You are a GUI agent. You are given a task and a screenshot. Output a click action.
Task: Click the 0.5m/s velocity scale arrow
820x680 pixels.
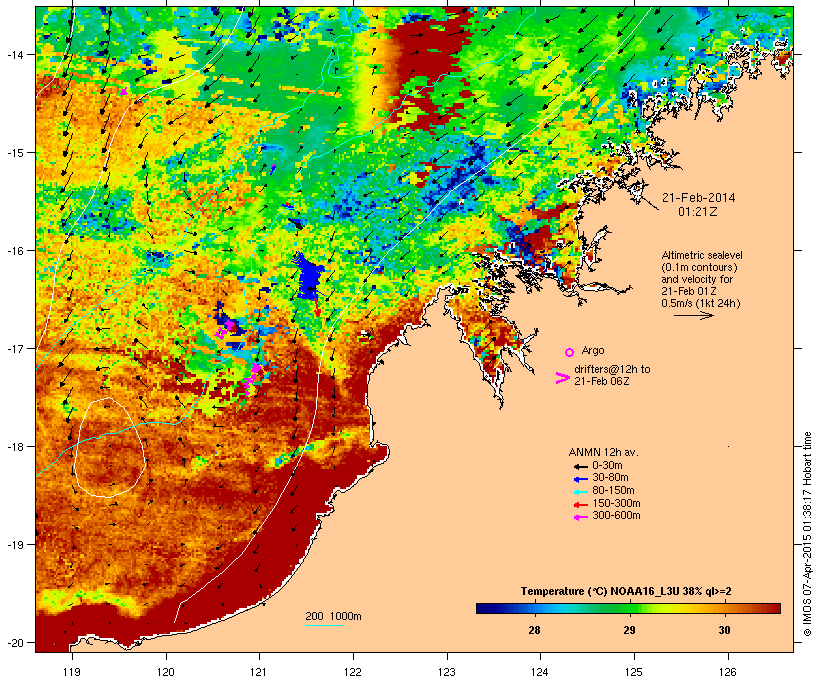[693, 315]
